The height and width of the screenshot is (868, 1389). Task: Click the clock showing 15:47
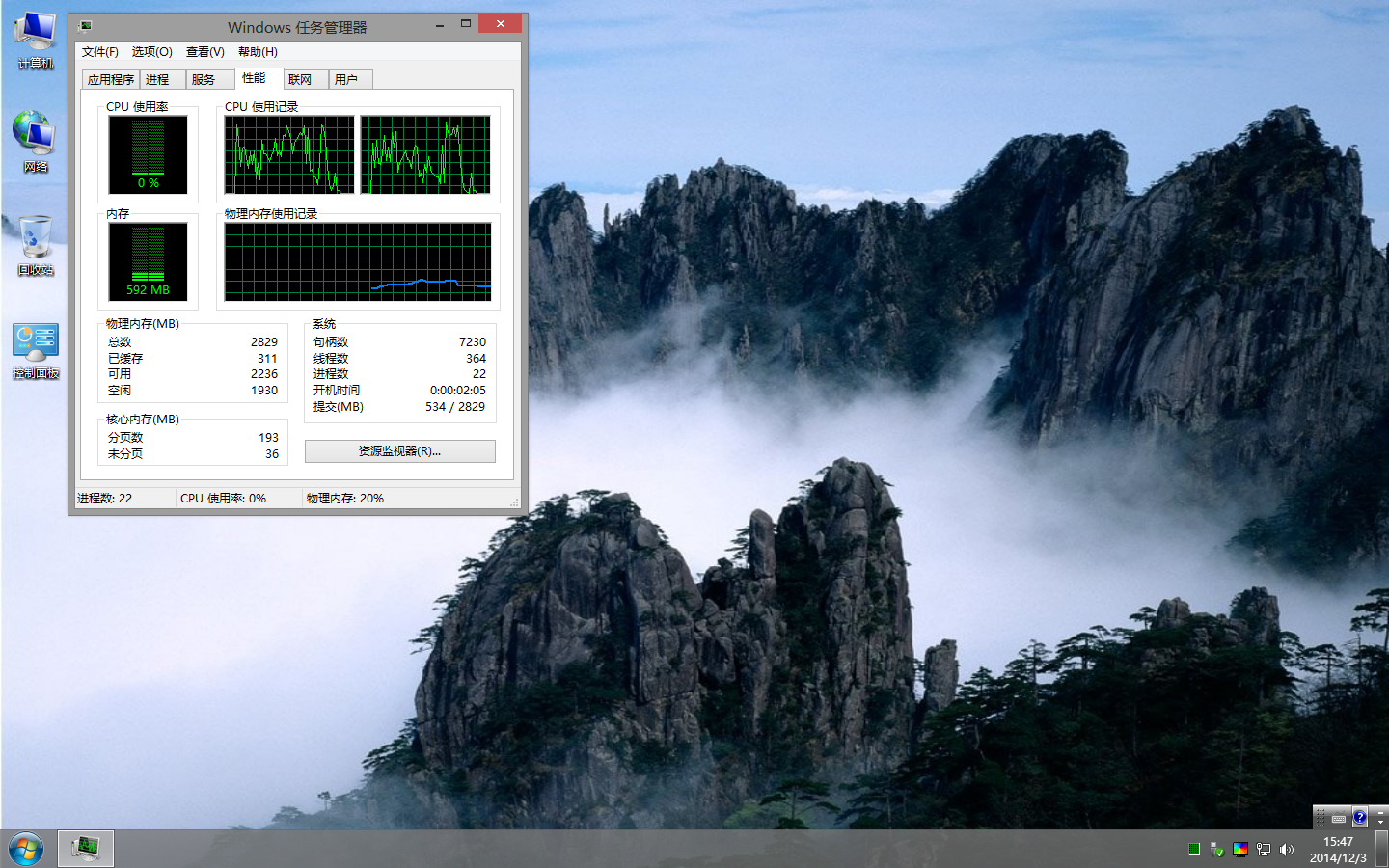pyautogui.click(x=1338, y=842)
